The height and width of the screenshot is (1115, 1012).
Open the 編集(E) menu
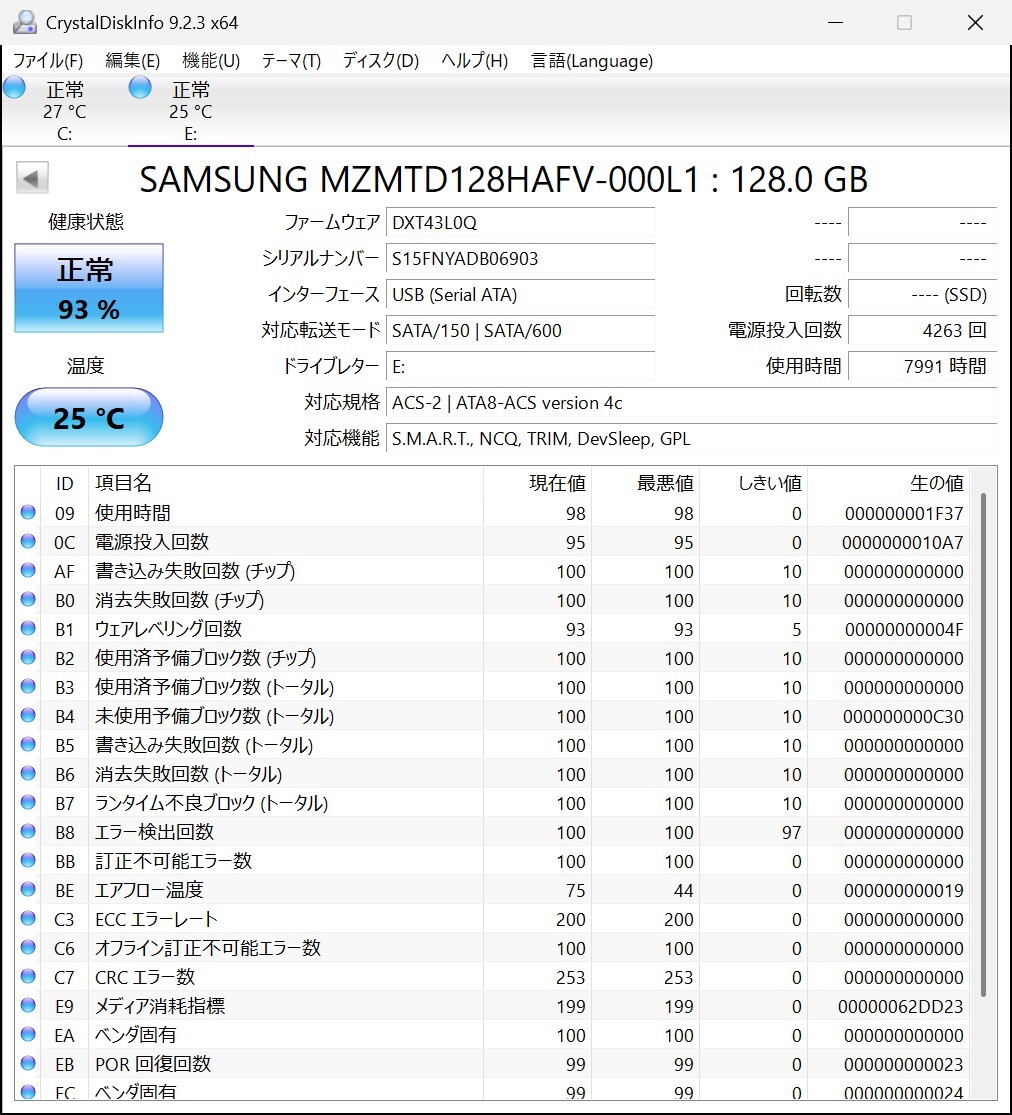(x=132, y=60)
